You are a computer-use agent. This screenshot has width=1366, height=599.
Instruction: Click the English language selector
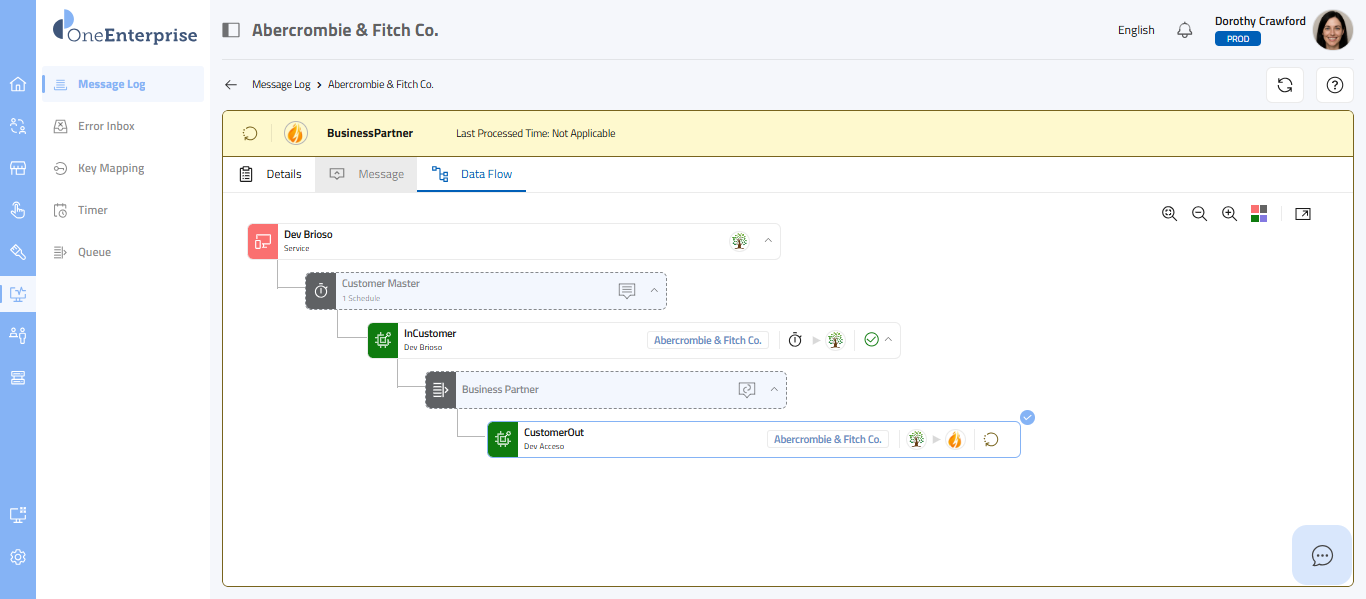click(1136, 30)
